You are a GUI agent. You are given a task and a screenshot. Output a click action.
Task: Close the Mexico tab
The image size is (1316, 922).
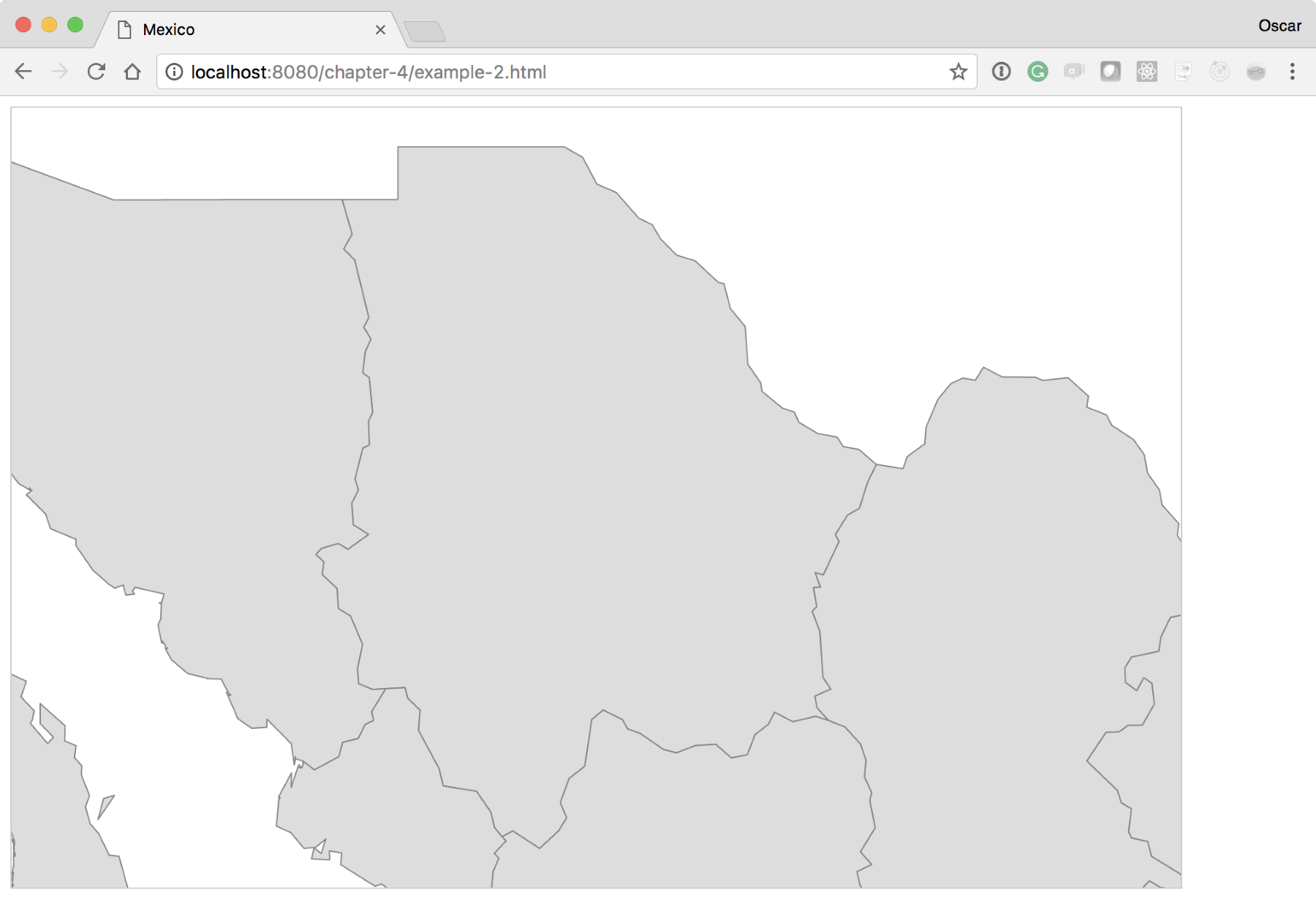coord(380,30)
